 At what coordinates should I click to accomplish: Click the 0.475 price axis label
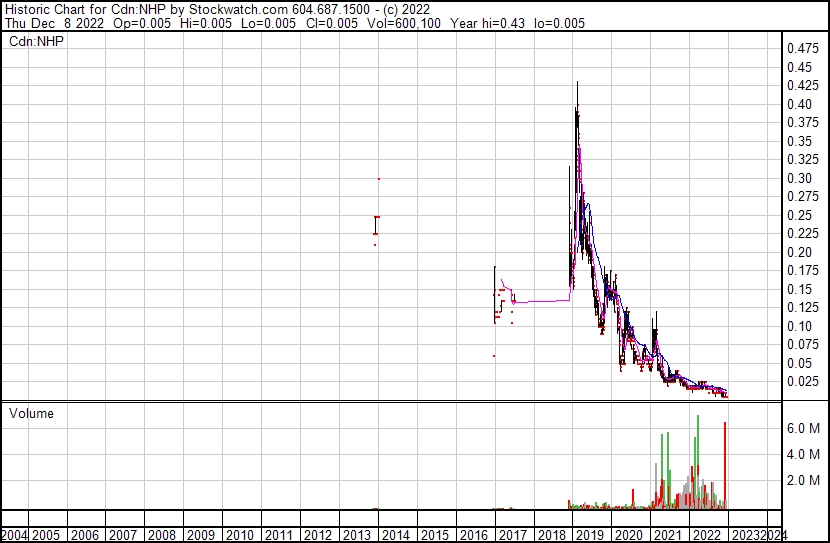pos(801,48)
